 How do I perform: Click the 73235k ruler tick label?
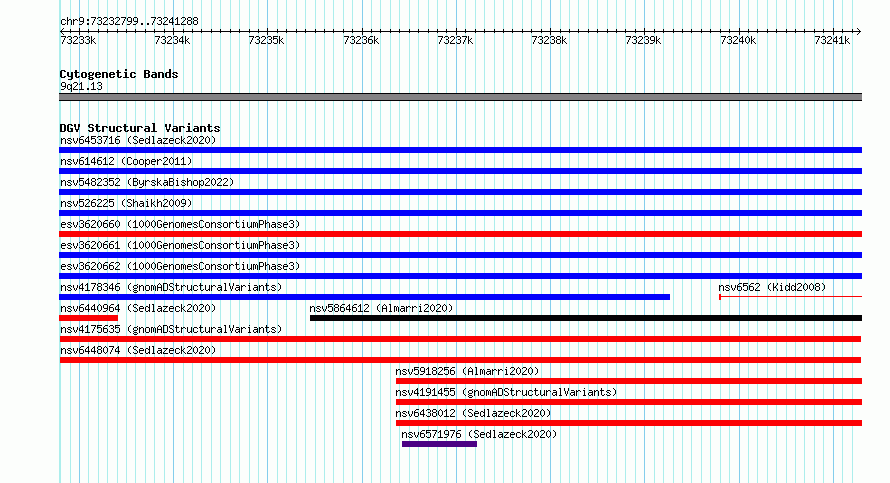(x=266, y=40)
